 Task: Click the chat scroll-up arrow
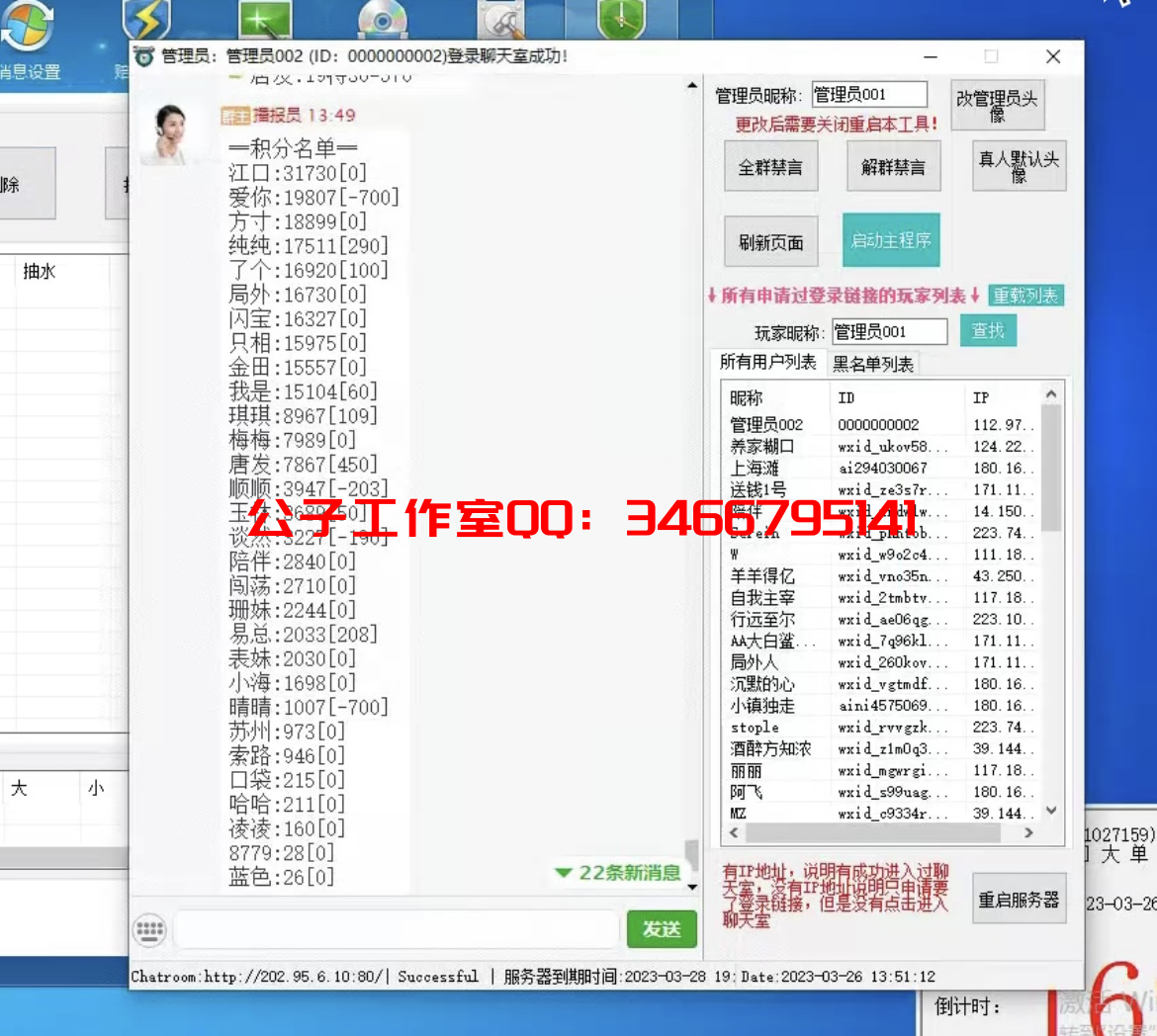pos(691,86)
